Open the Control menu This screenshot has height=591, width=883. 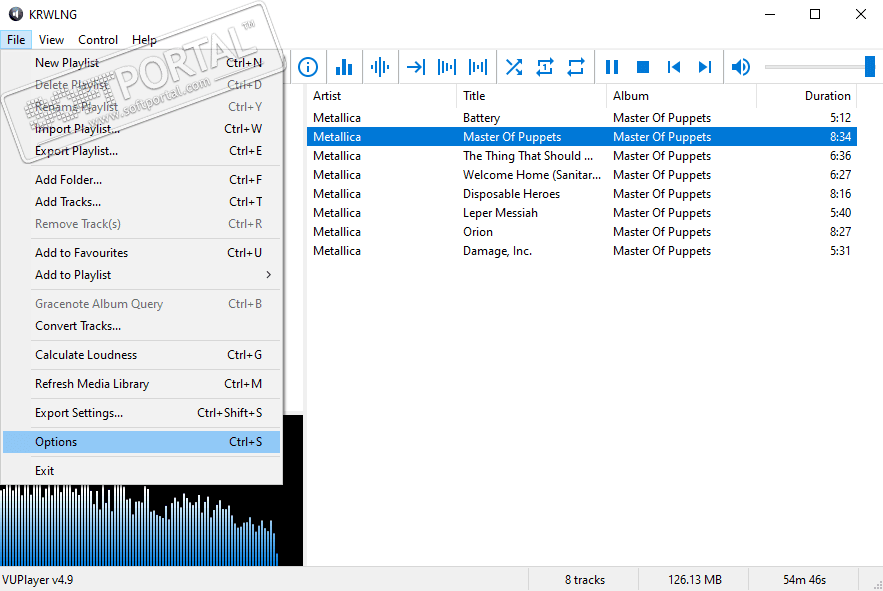(x=98, y=40)
